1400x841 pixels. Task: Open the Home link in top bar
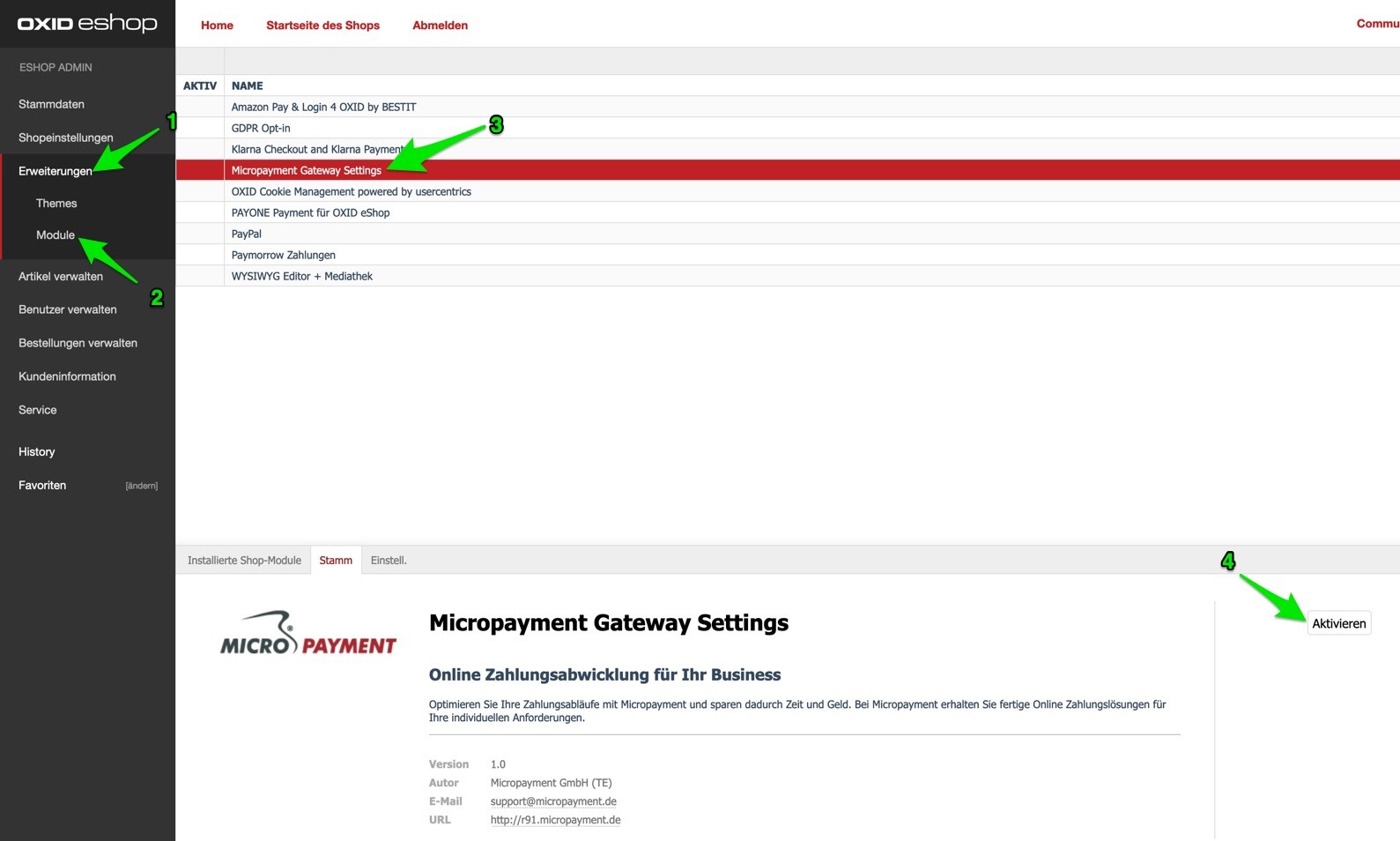pos(217,26)
